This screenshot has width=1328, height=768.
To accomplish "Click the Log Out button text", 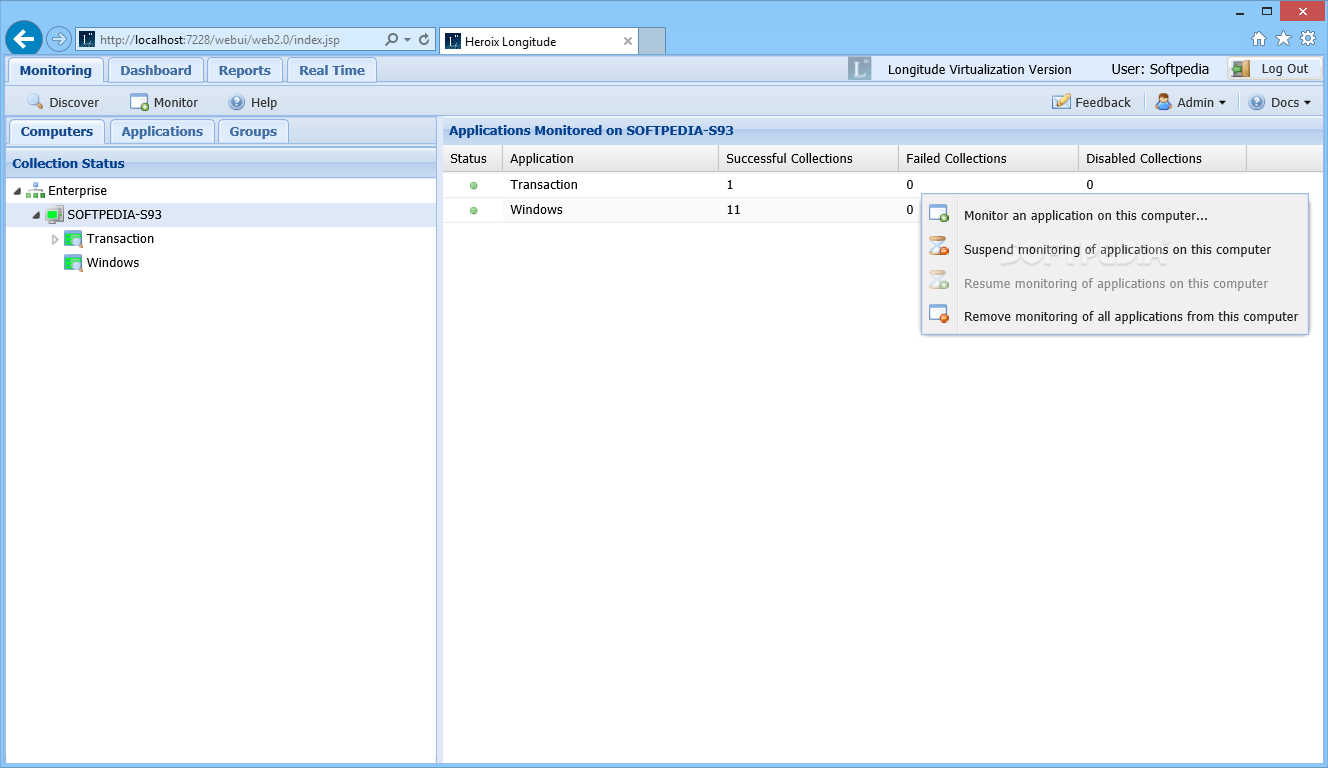I will pyautogui.click(x=1285, y=69).
